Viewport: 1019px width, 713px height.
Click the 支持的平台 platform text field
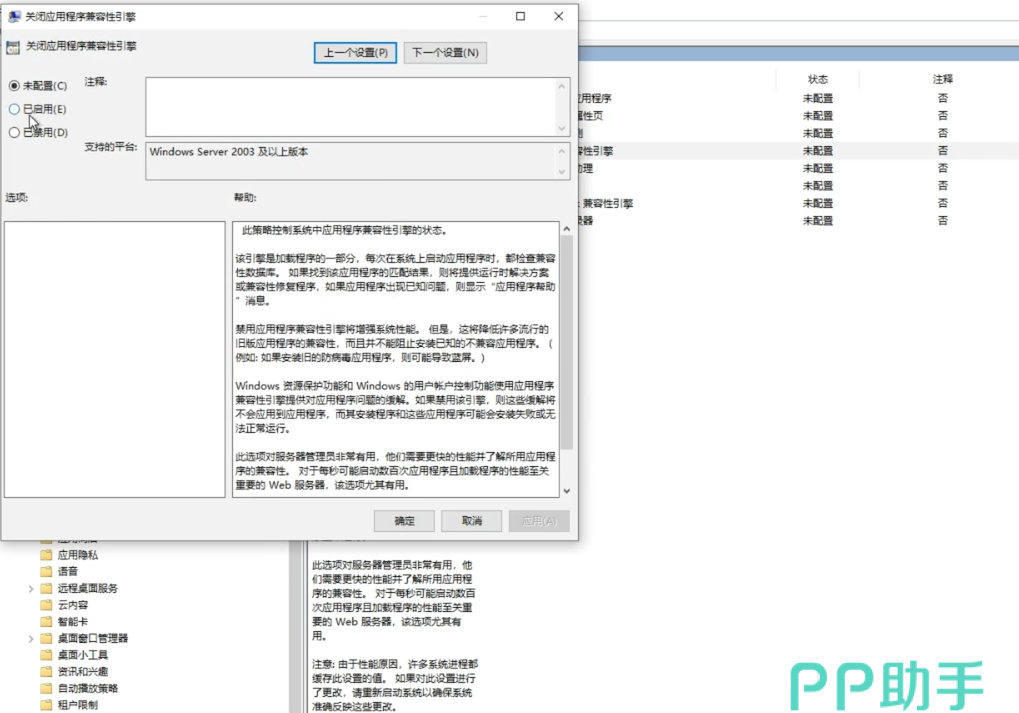click(350, 161)
